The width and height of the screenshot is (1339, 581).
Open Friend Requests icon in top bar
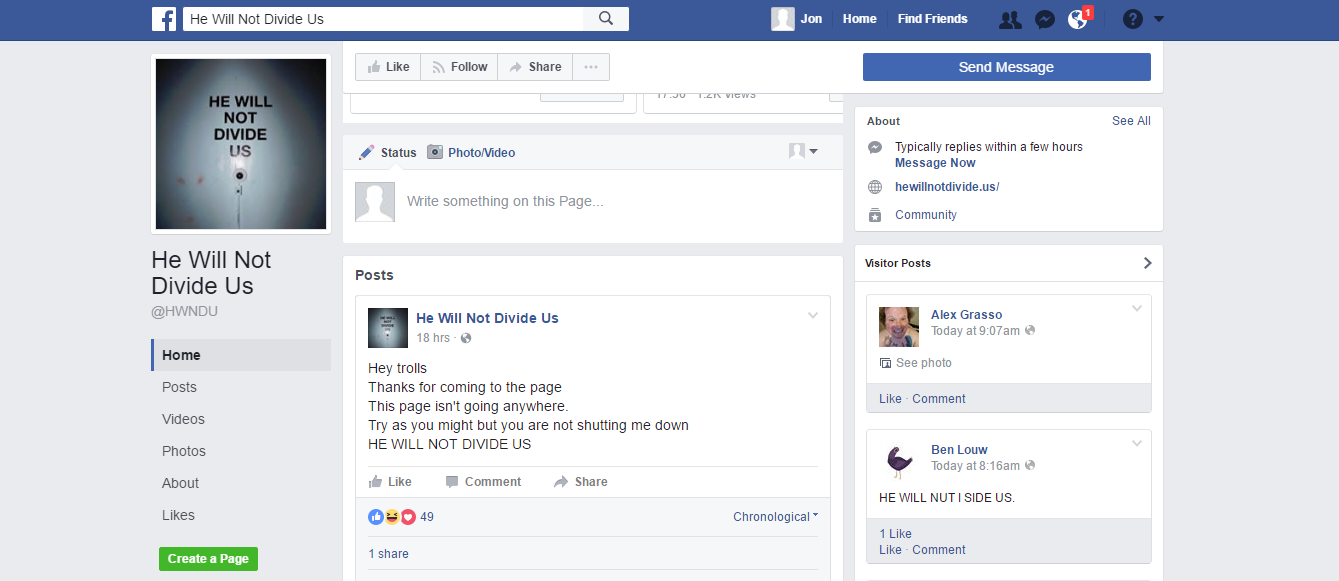(x=1010, y=19)
